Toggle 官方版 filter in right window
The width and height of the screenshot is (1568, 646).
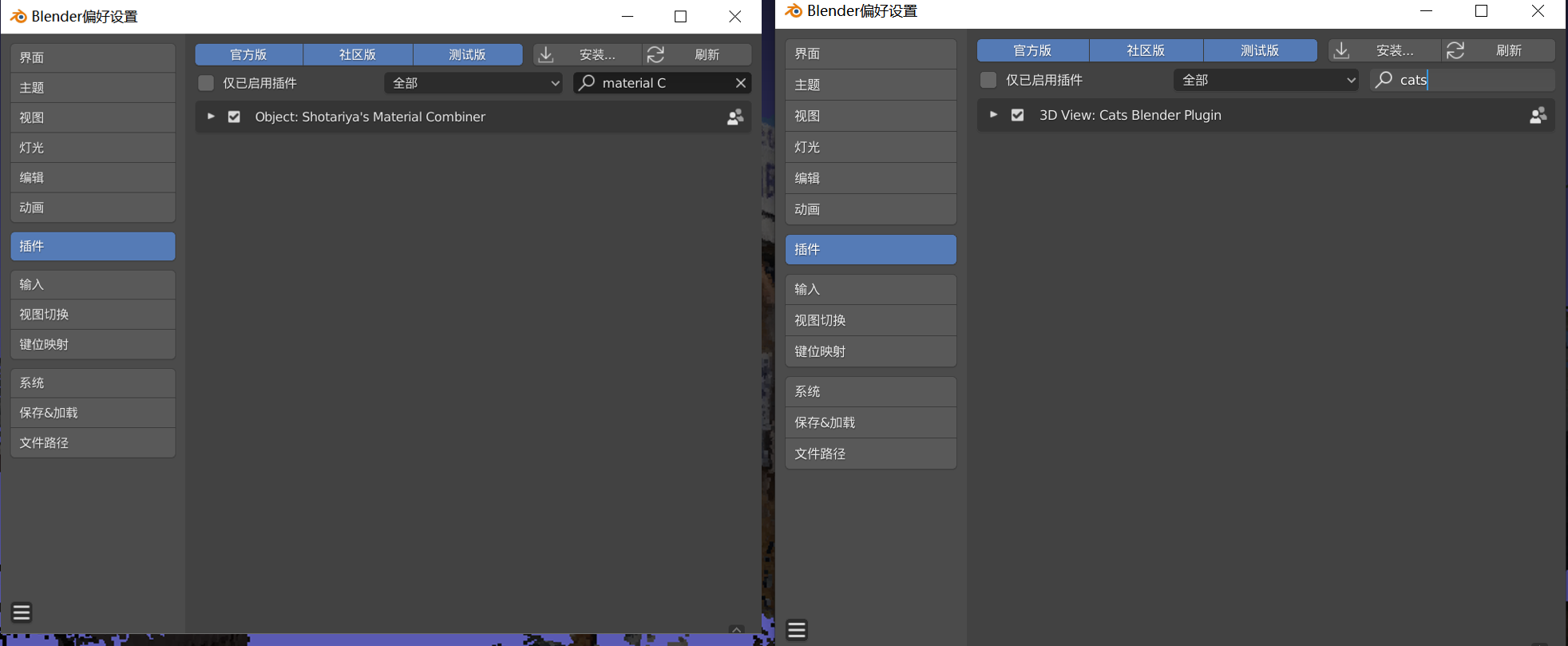click(x=1033, y=50)
